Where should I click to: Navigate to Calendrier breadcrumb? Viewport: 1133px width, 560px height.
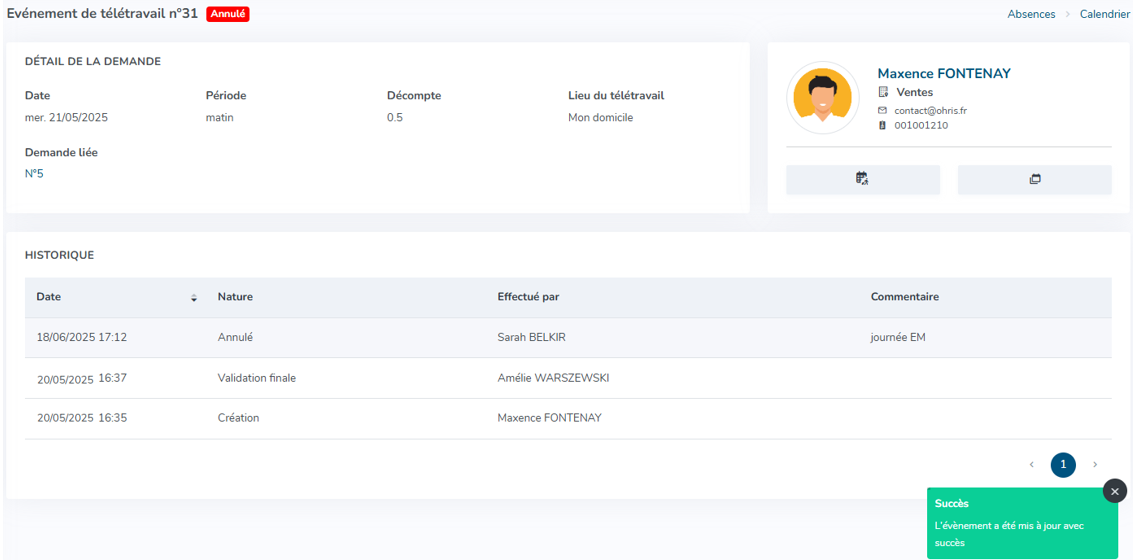click(1104, 14)
